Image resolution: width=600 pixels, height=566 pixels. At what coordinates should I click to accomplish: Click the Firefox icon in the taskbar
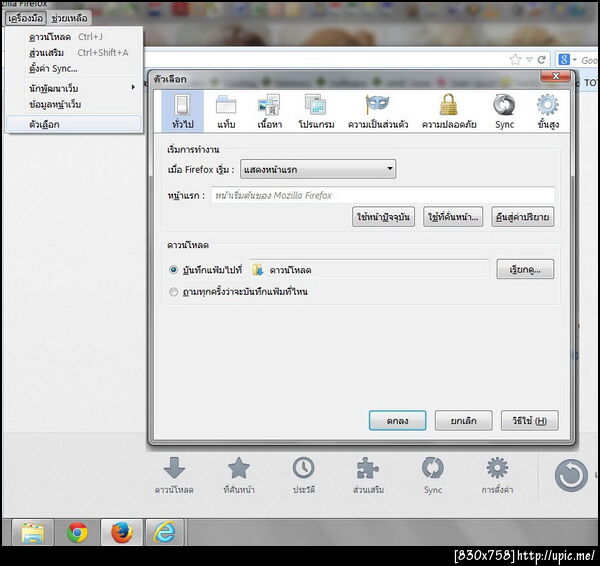point(122,532)
